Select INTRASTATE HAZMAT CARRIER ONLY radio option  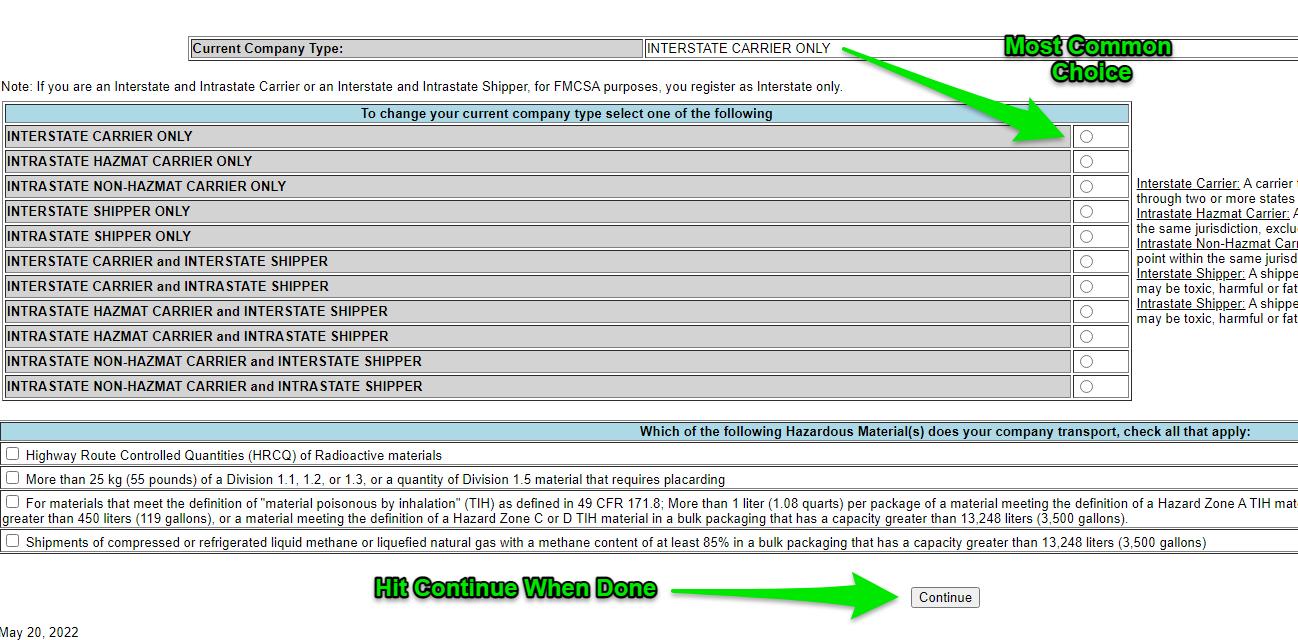pyautogui.click(x=1086, y=162)
